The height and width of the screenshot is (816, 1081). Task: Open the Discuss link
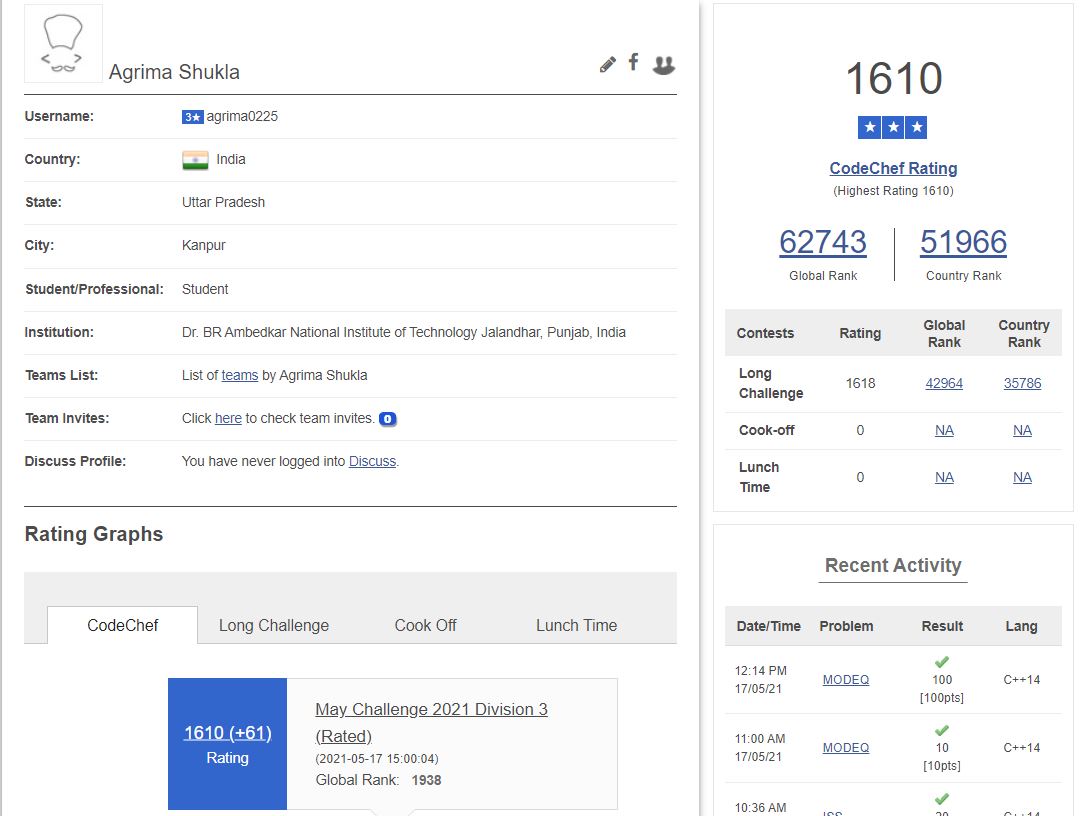372,462
